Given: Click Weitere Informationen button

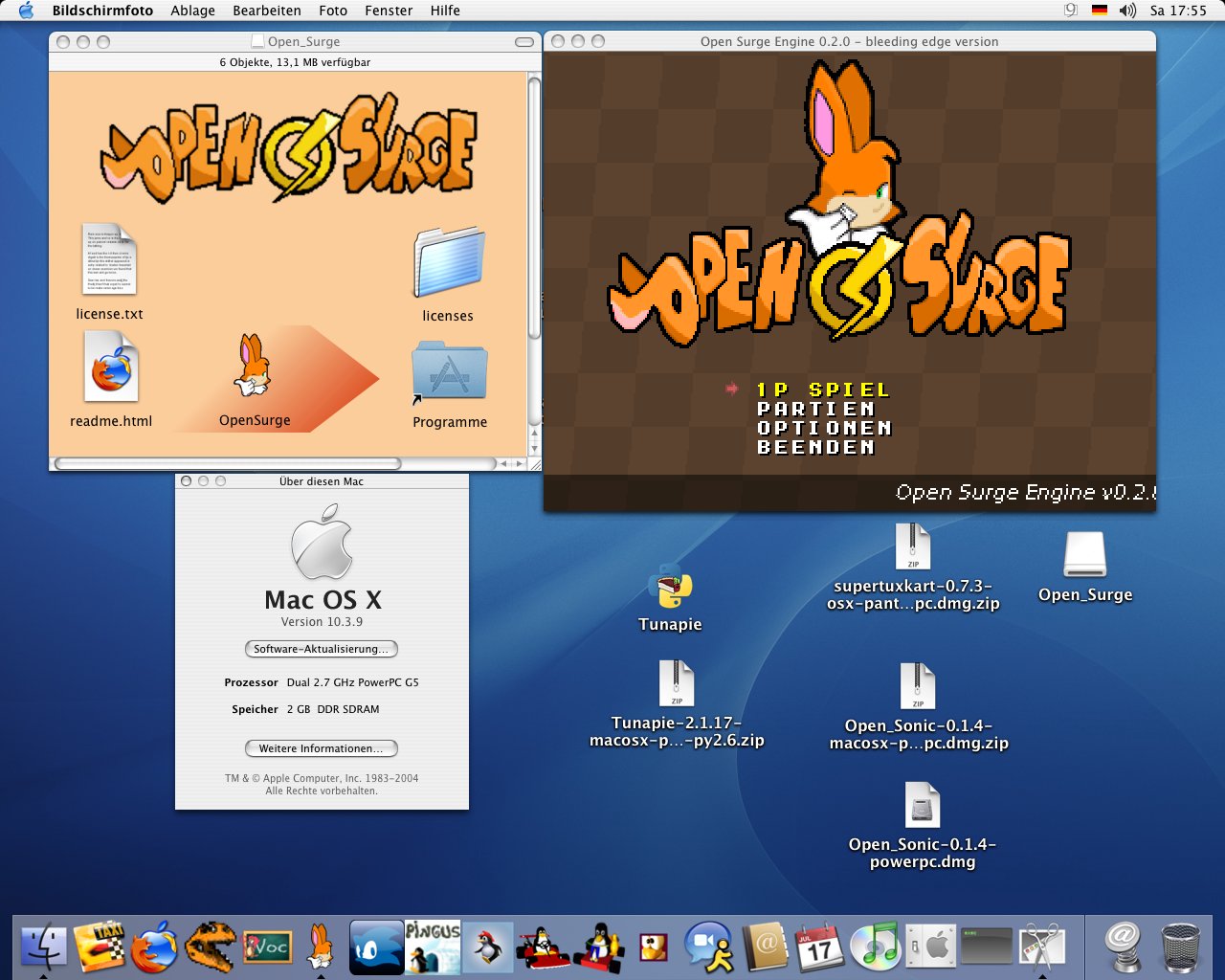Looking at the screenshot, I should coord(321,748).
